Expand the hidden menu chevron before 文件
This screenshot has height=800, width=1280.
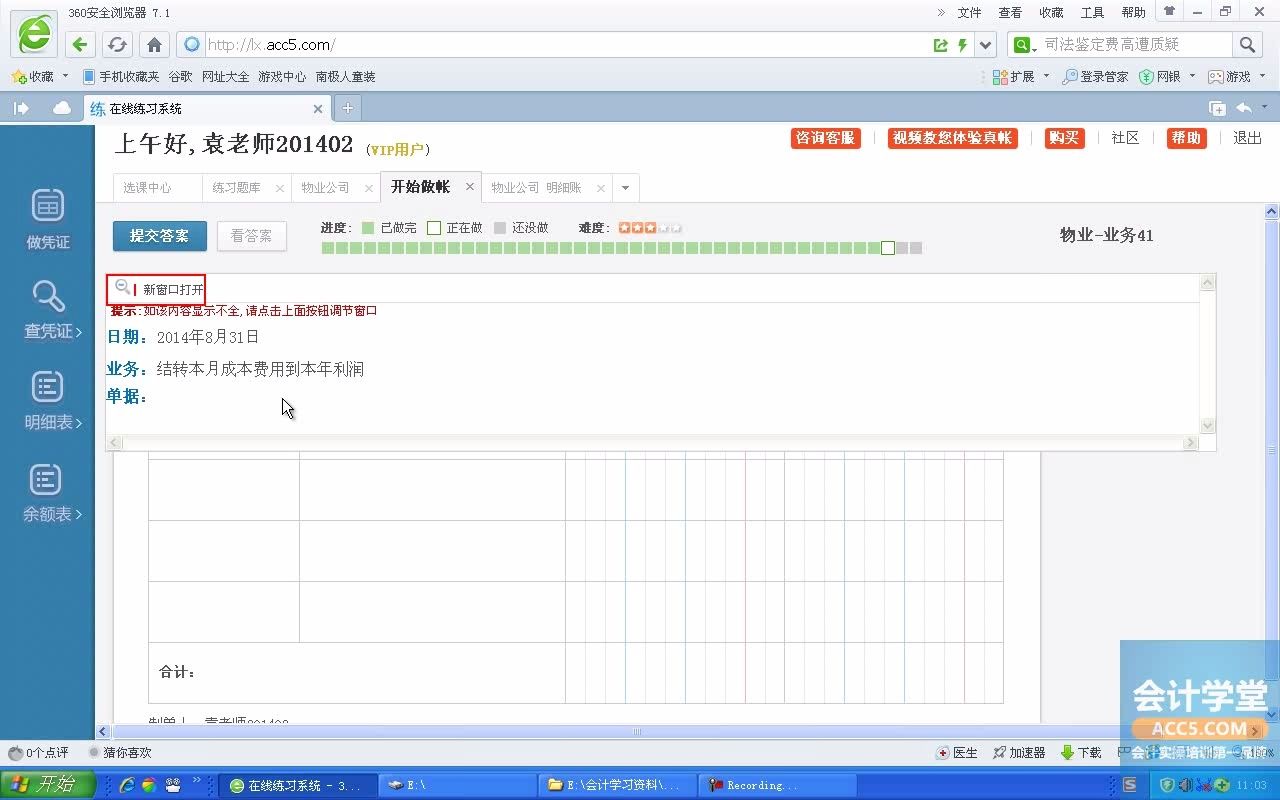(x=941, y=12)
